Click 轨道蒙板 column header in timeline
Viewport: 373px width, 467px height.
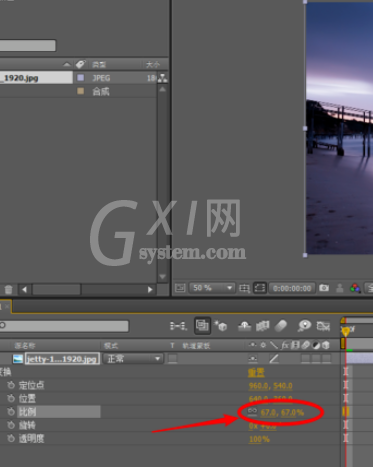click(196, 346)
